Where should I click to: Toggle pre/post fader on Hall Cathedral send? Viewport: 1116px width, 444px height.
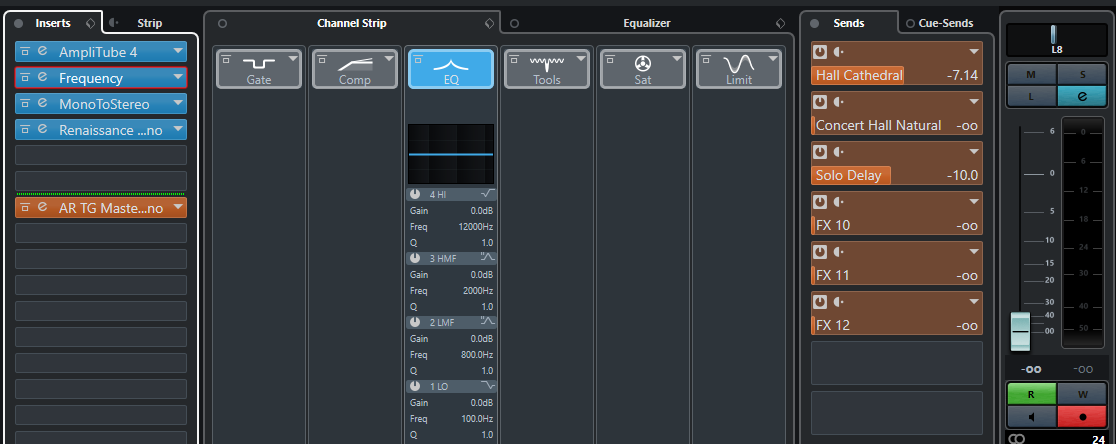[x=839, y=52]
